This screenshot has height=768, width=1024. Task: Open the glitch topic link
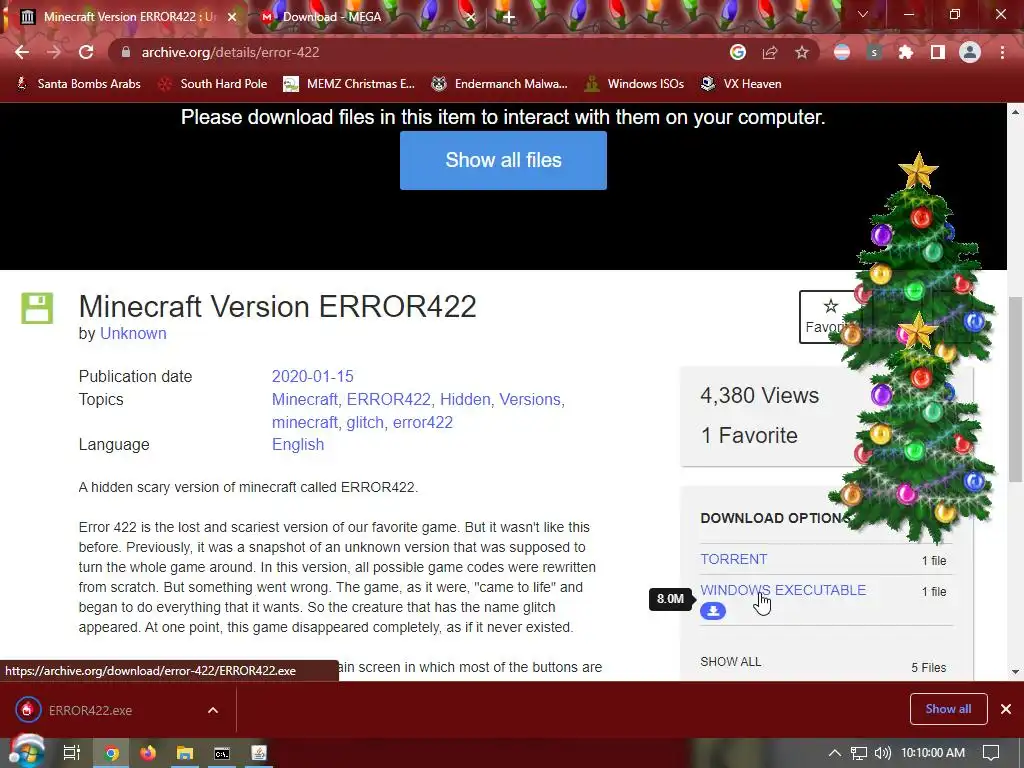(x=365, y=422)
